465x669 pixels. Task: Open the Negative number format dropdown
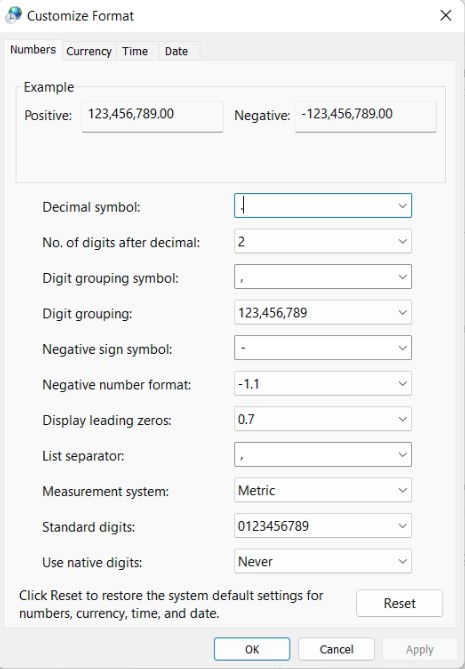tap(323, 384)
